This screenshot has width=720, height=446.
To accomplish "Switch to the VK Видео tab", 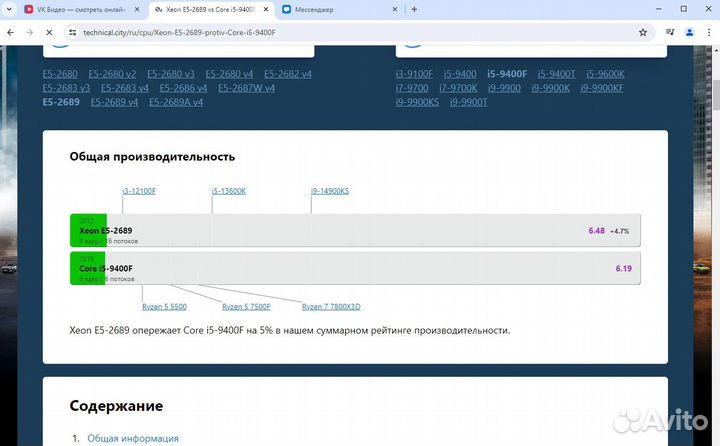I will 82,9.
